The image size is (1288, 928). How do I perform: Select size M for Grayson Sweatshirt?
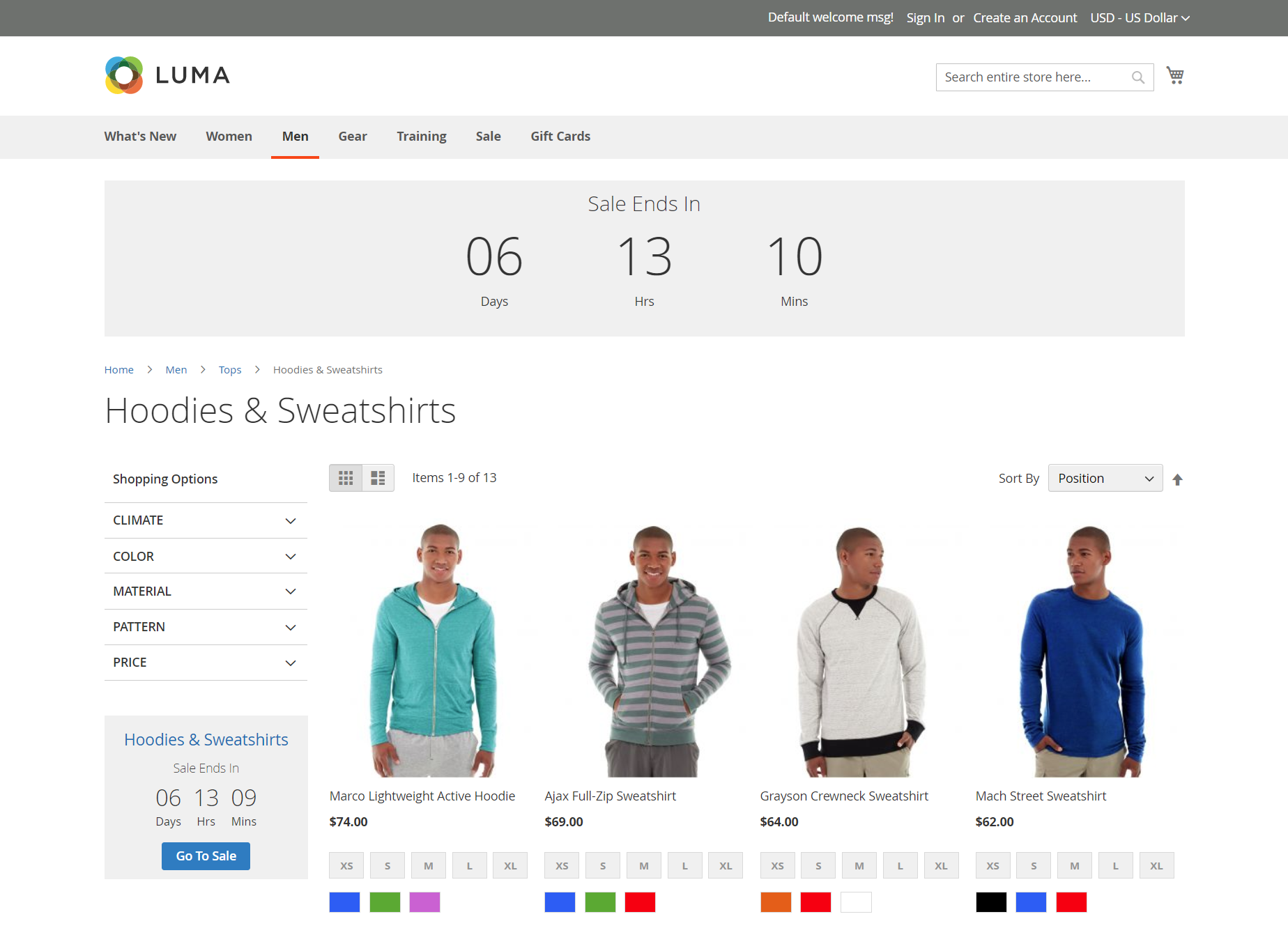(859, 866)
